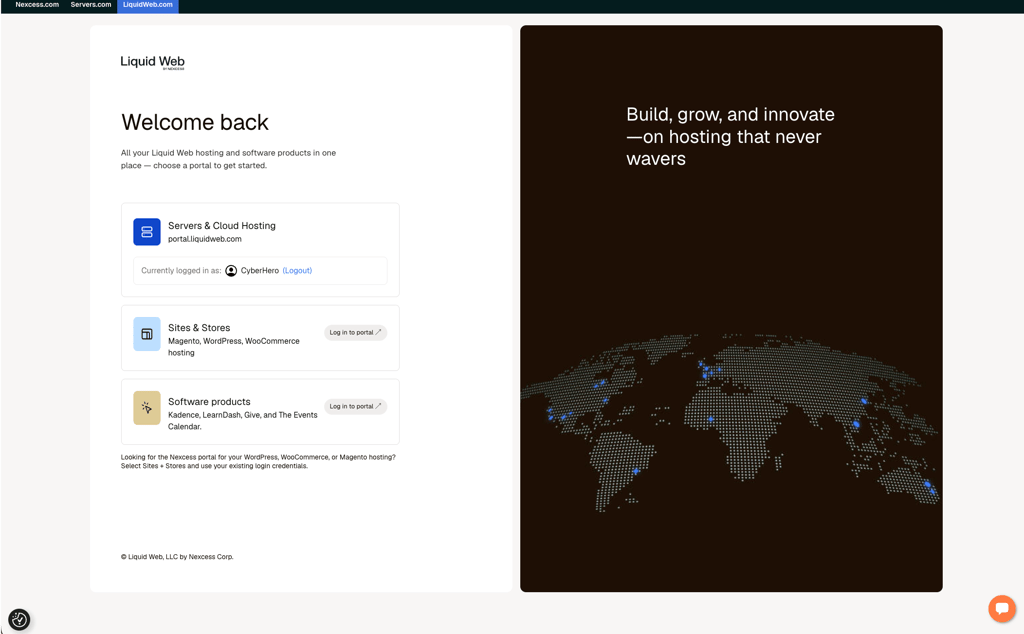The width and height of the screenshot is (1024, 634).
Task: Click the CyberHero user avatar icon
Action: 231,270
